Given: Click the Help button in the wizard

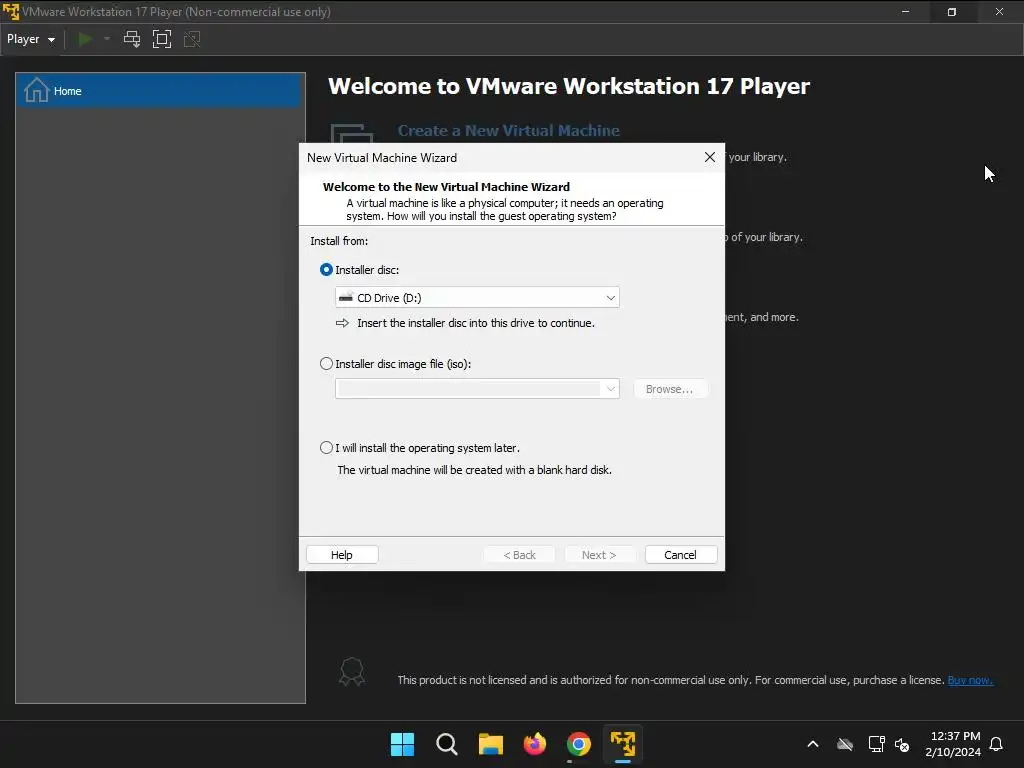Looking at the screenshot, I should [x=342, y=555].
